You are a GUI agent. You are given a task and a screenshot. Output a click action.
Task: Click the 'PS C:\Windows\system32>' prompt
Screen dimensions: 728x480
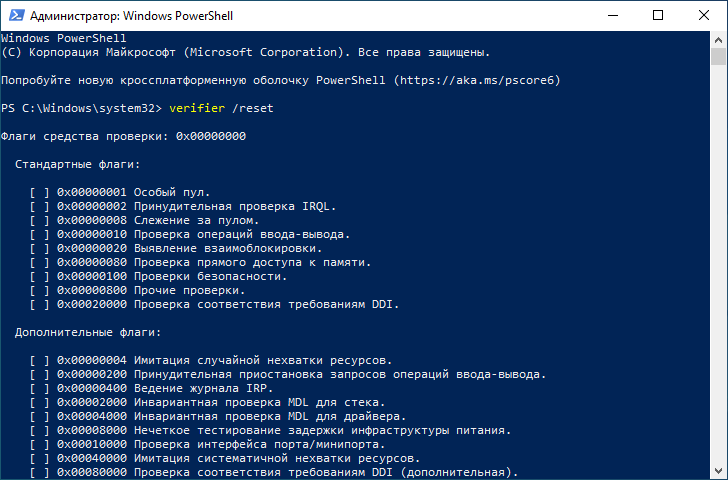[x=81, y=108]
